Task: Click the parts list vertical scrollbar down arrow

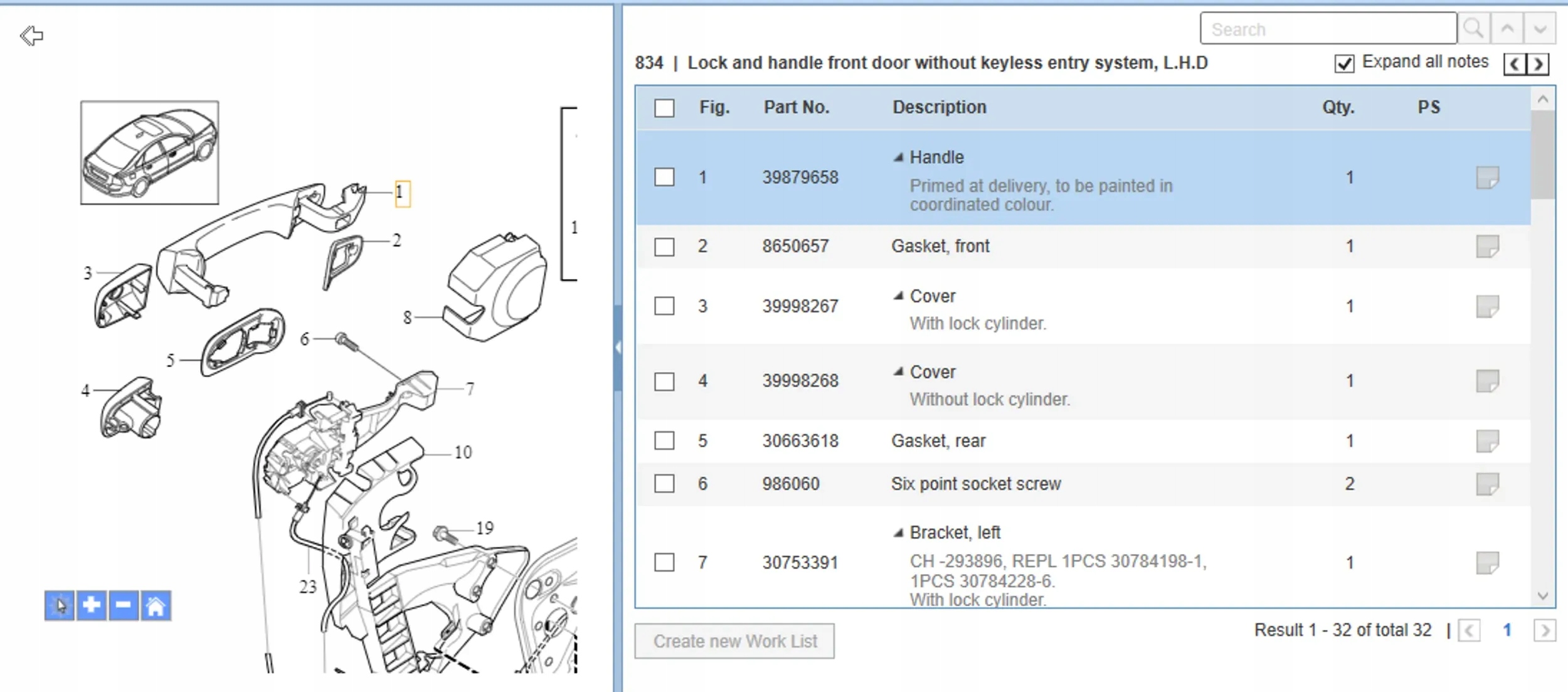Action: 1543,596
